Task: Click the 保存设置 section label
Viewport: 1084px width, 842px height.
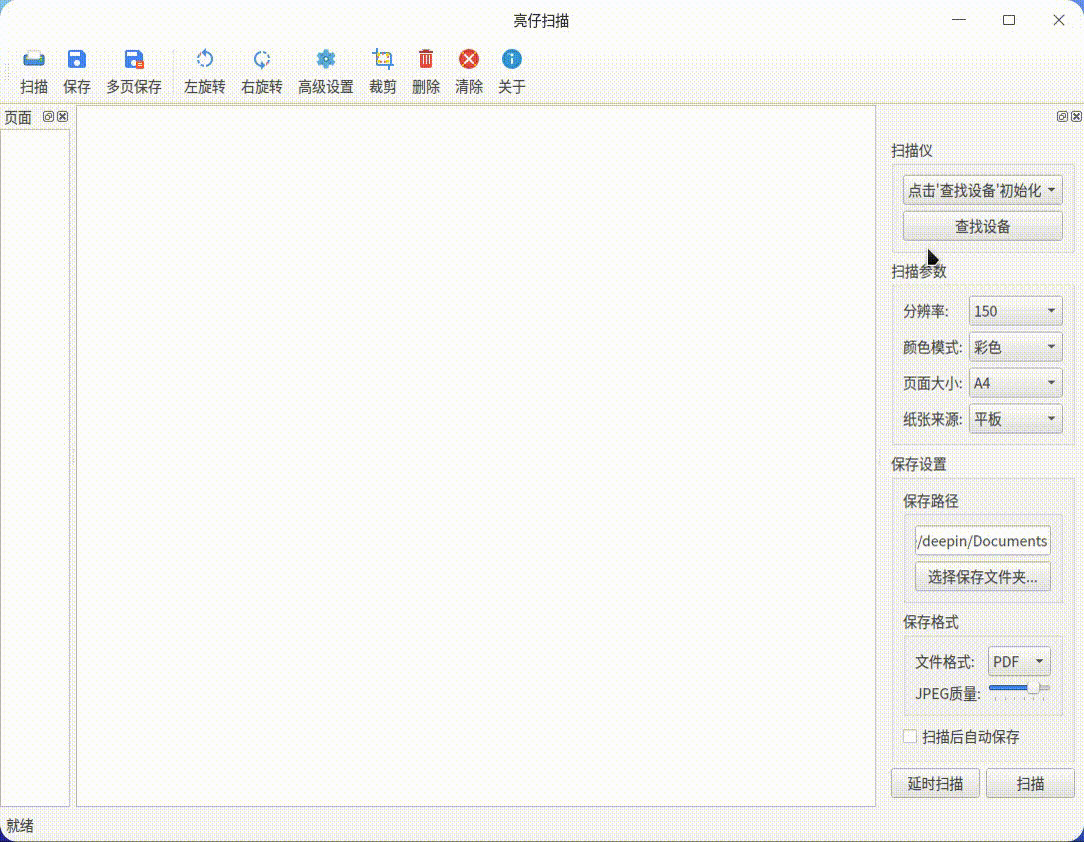Action: pyautogui.click(x=919, y=464)
